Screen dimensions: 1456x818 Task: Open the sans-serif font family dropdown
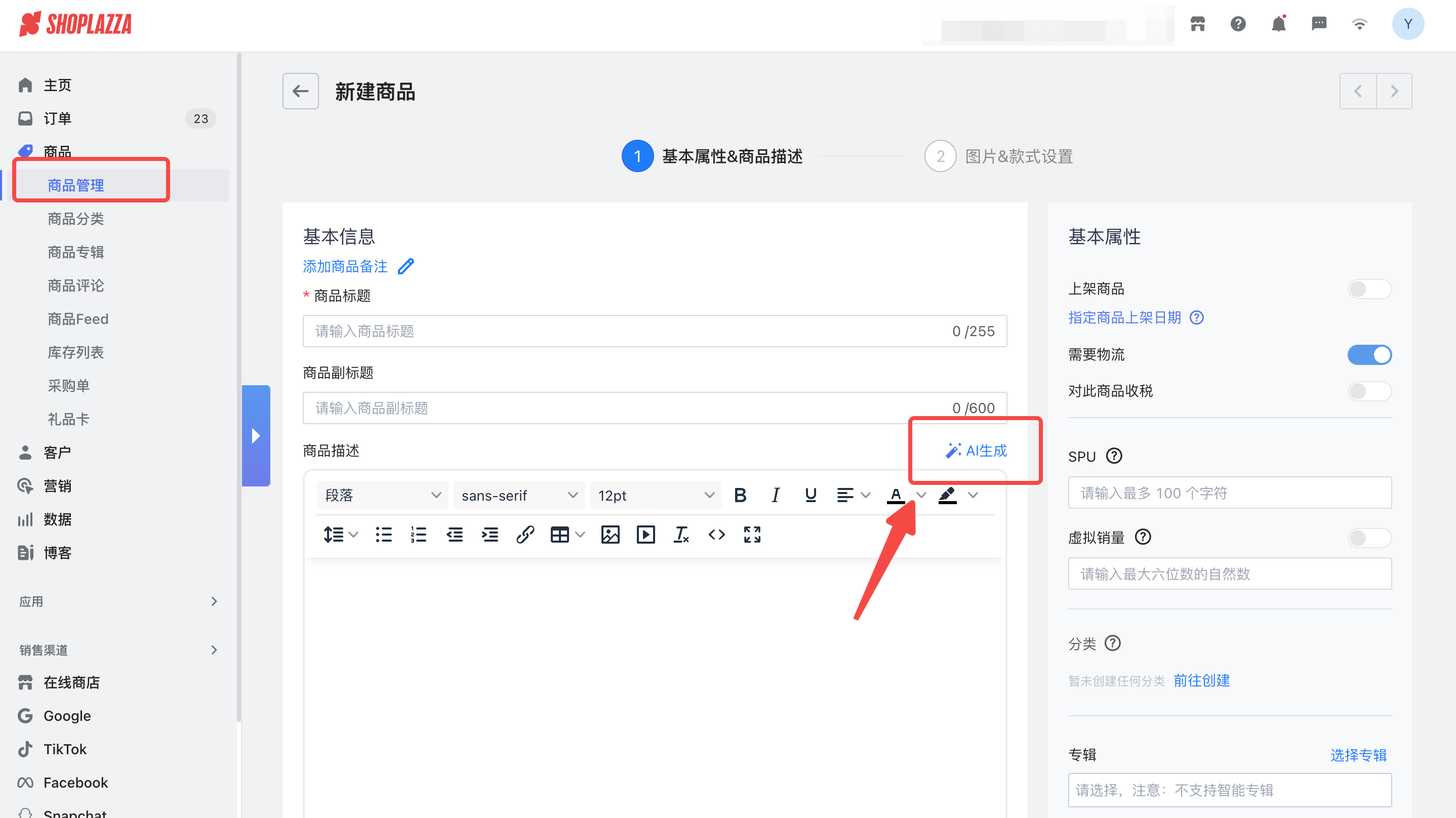point(518,495)
